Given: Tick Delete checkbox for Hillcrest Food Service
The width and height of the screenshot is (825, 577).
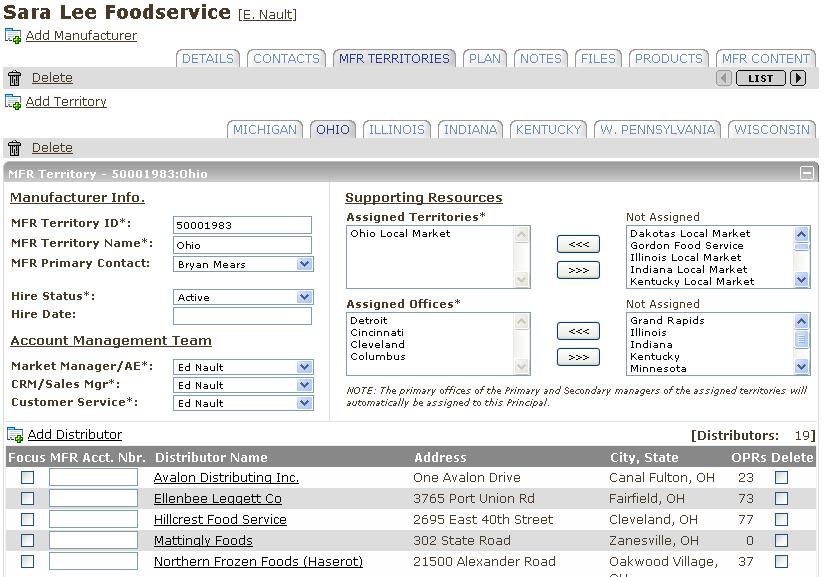Looking at the screenshot, I should click(x=781, y=520).
